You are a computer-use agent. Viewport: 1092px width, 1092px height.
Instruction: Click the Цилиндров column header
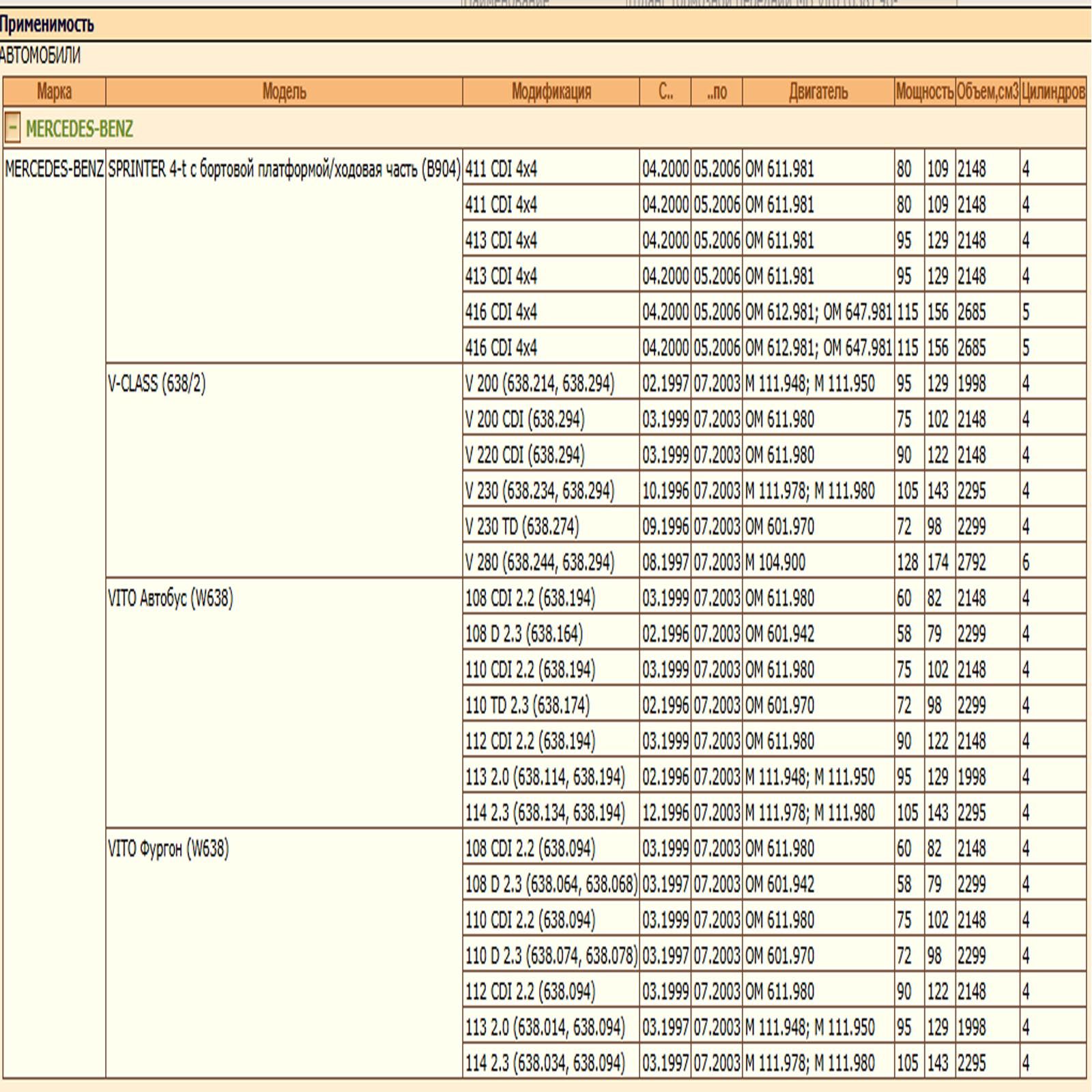(1052, 91)
